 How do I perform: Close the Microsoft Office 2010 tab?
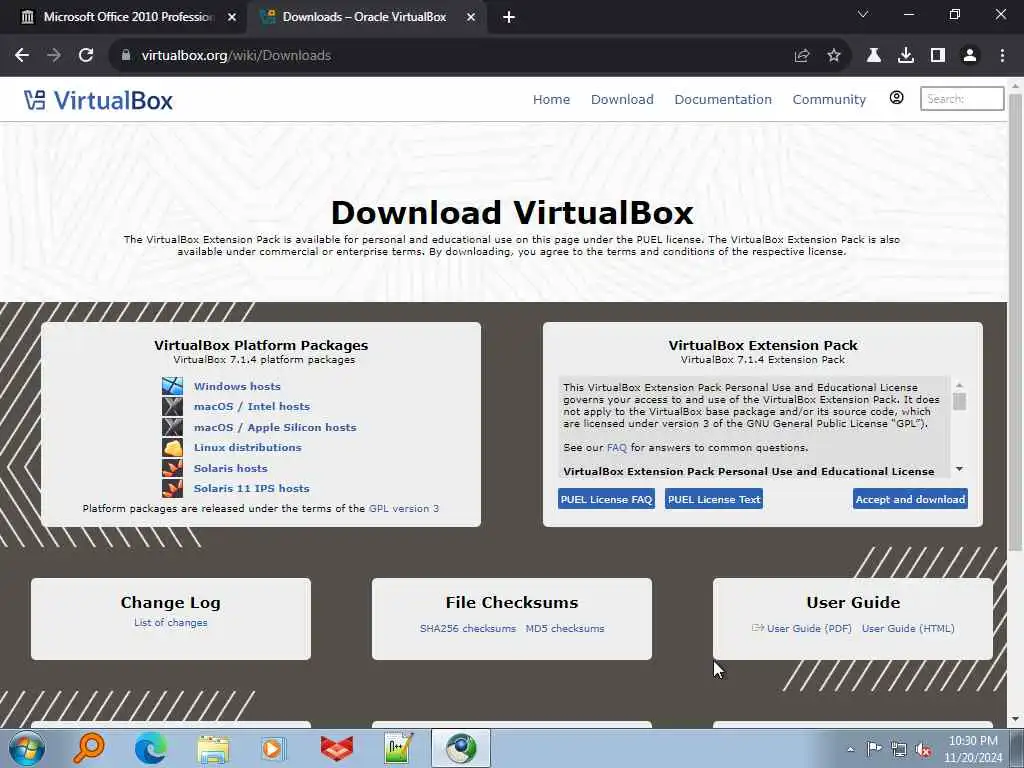[x=232, y=17]
